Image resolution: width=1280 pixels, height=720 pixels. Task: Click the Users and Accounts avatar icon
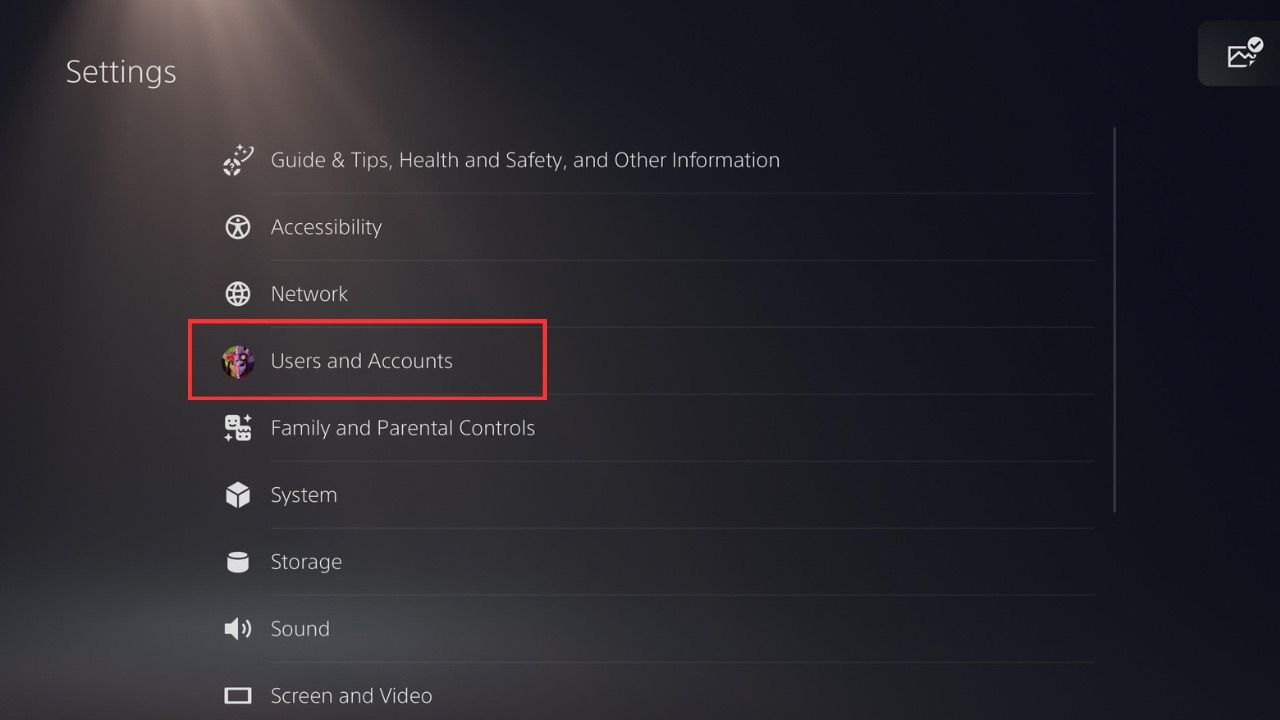click(x=237, y=361)
